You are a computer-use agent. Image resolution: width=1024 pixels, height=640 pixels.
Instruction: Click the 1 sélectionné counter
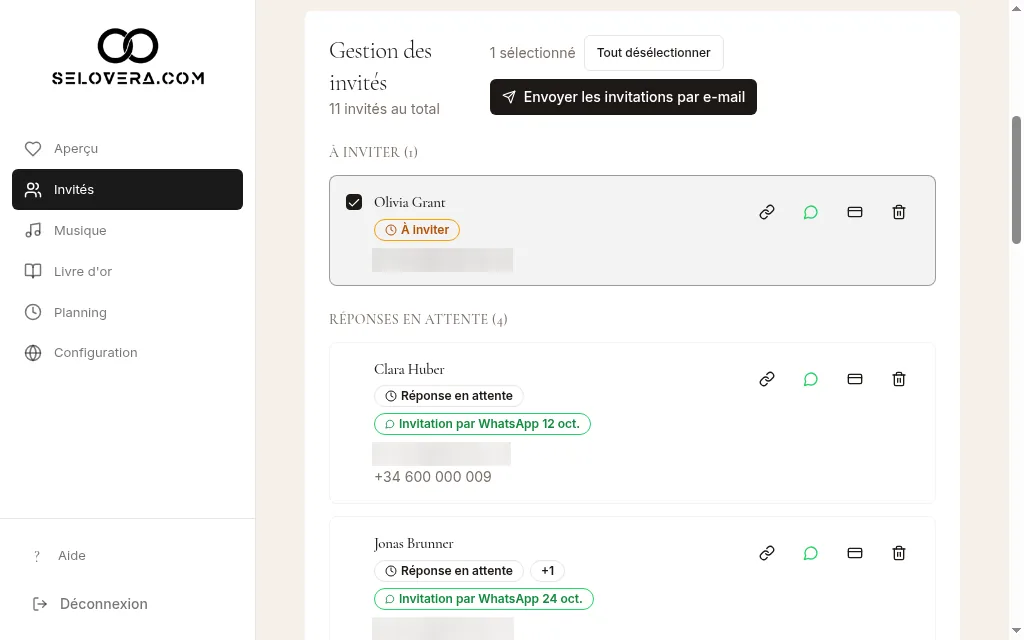pyautogui.click(x=532, y=53)
